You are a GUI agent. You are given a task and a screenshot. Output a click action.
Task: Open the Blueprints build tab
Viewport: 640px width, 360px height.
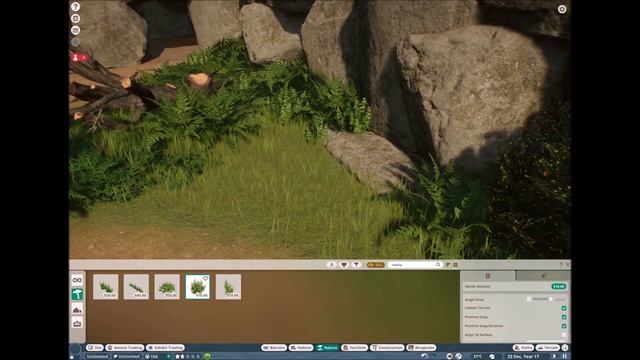422,348
